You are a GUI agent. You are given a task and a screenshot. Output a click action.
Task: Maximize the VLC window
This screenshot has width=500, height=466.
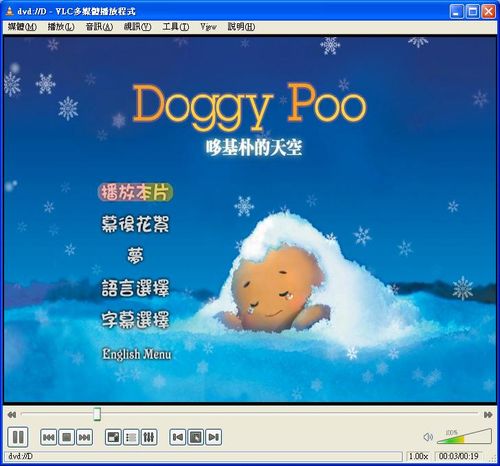tap(472, 12)
